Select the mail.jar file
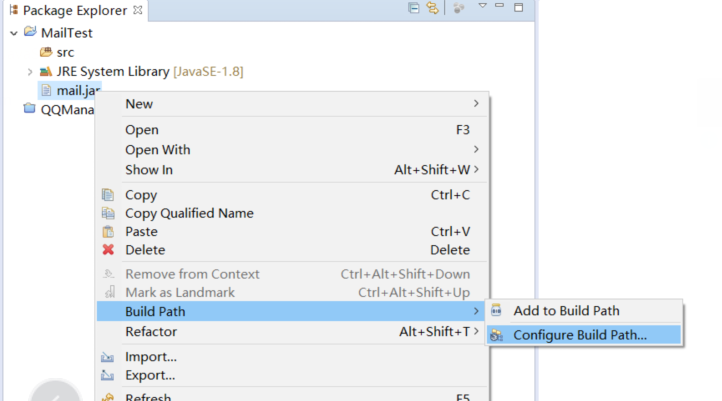This screenshot has height=401, width=722. 78,91
